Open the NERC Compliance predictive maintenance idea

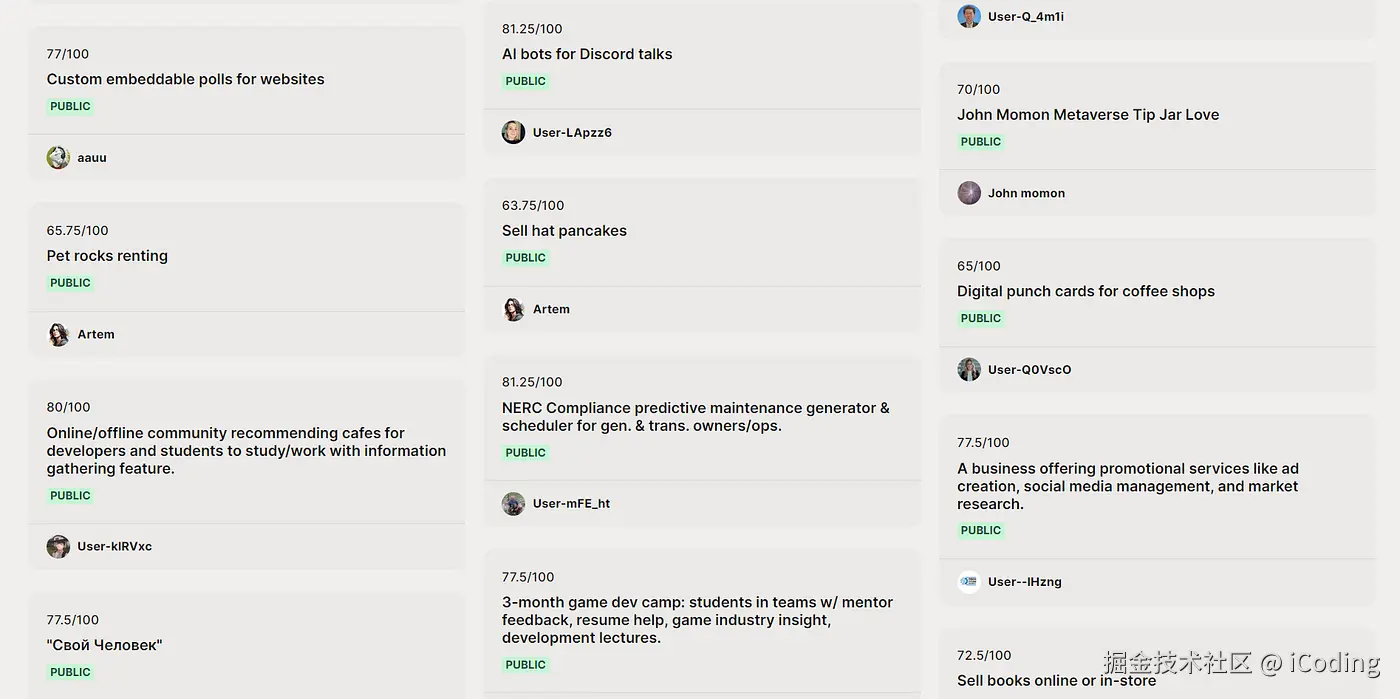[695, 417]
